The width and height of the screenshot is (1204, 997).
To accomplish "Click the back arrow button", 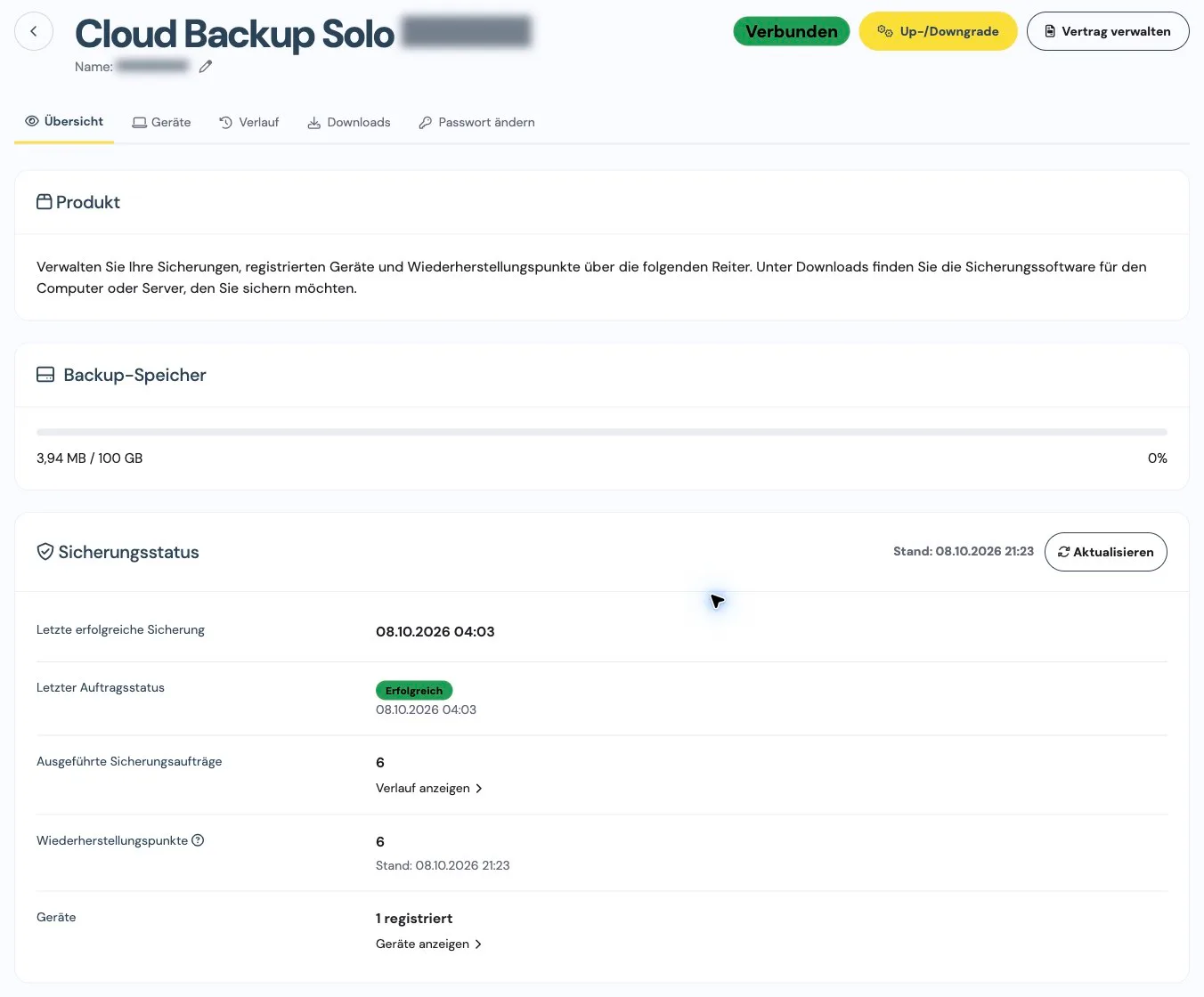I will pyautogui.click(x=34, y=31).
